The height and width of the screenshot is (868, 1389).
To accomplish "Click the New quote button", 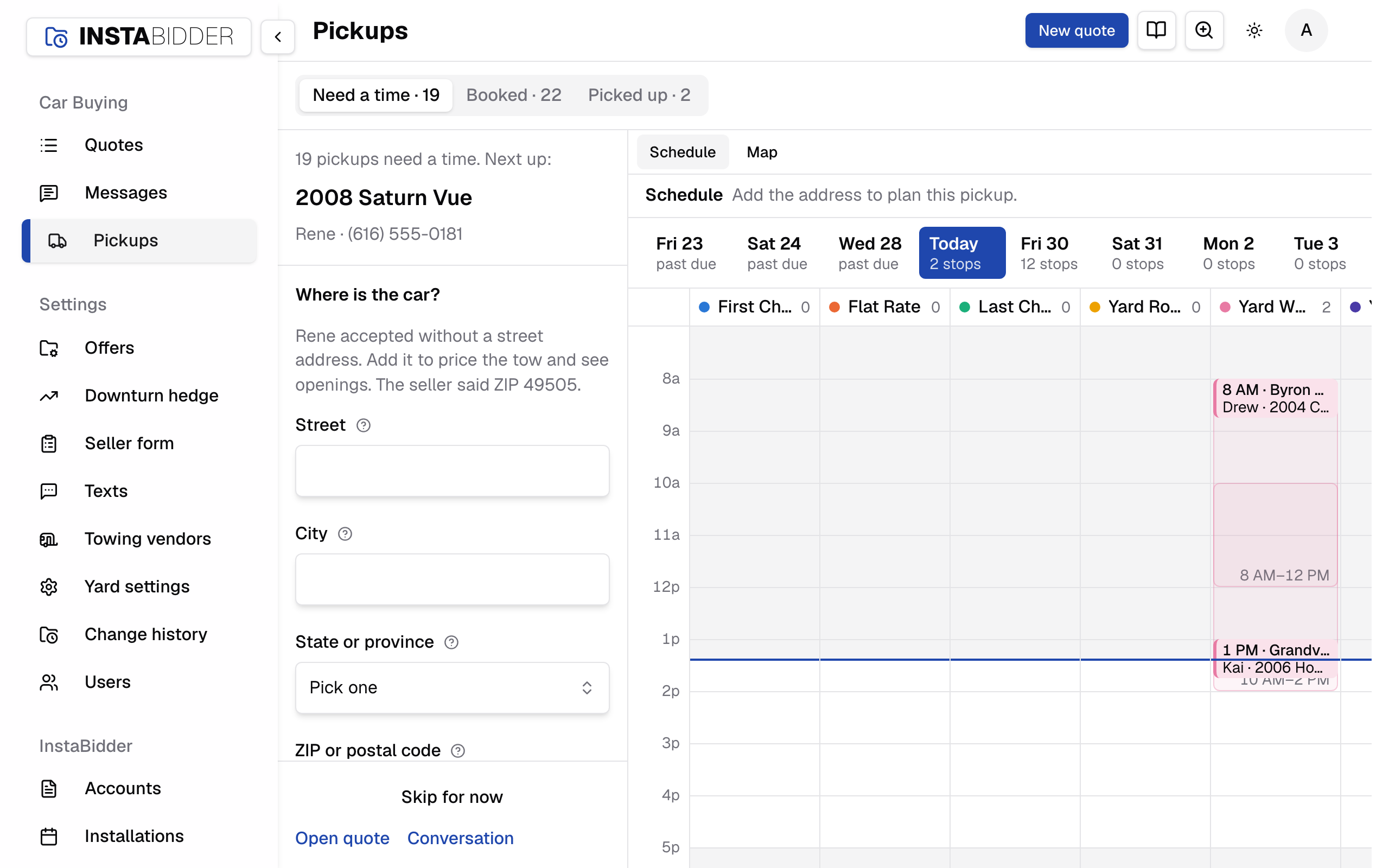I will [1076, 30].
